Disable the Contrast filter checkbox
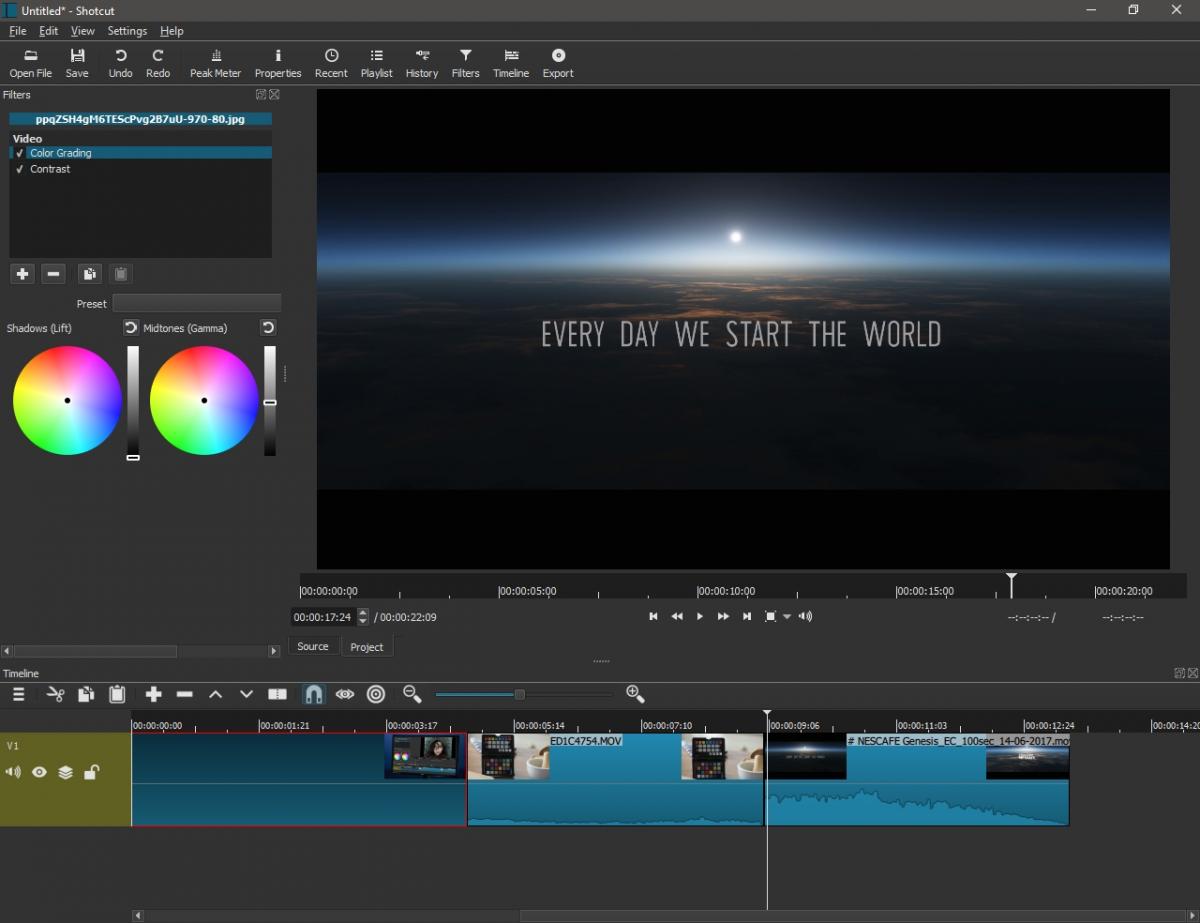The height and width of the screenshot is (923, 1200). (20, 169)
